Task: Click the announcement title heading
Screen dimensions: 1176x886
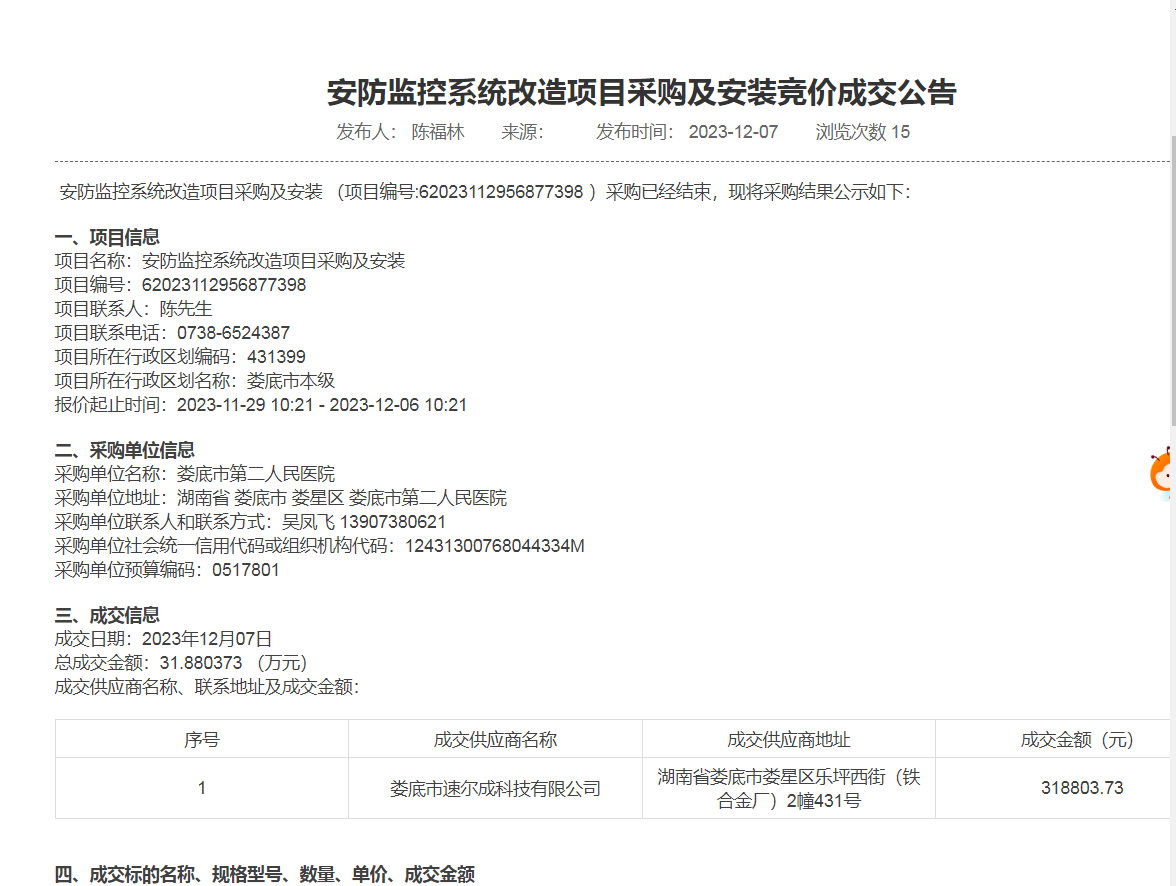Action: tap(641, 92)
